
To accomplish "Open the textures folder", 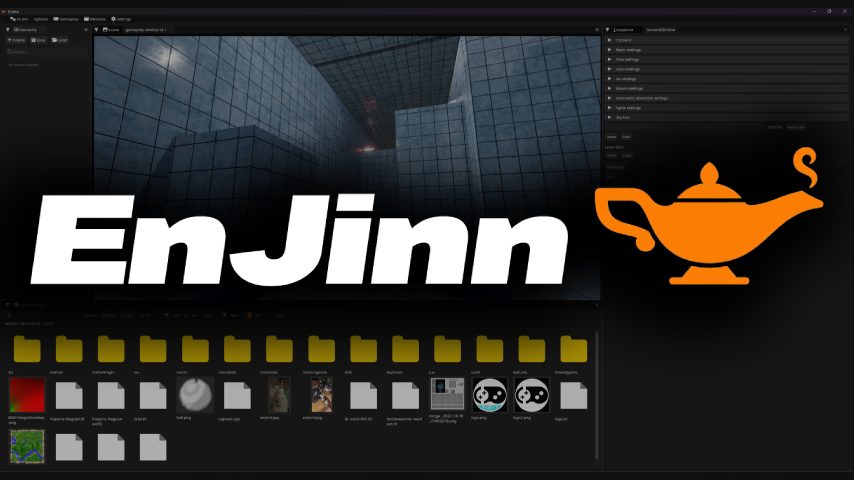I will click(532, 349).
